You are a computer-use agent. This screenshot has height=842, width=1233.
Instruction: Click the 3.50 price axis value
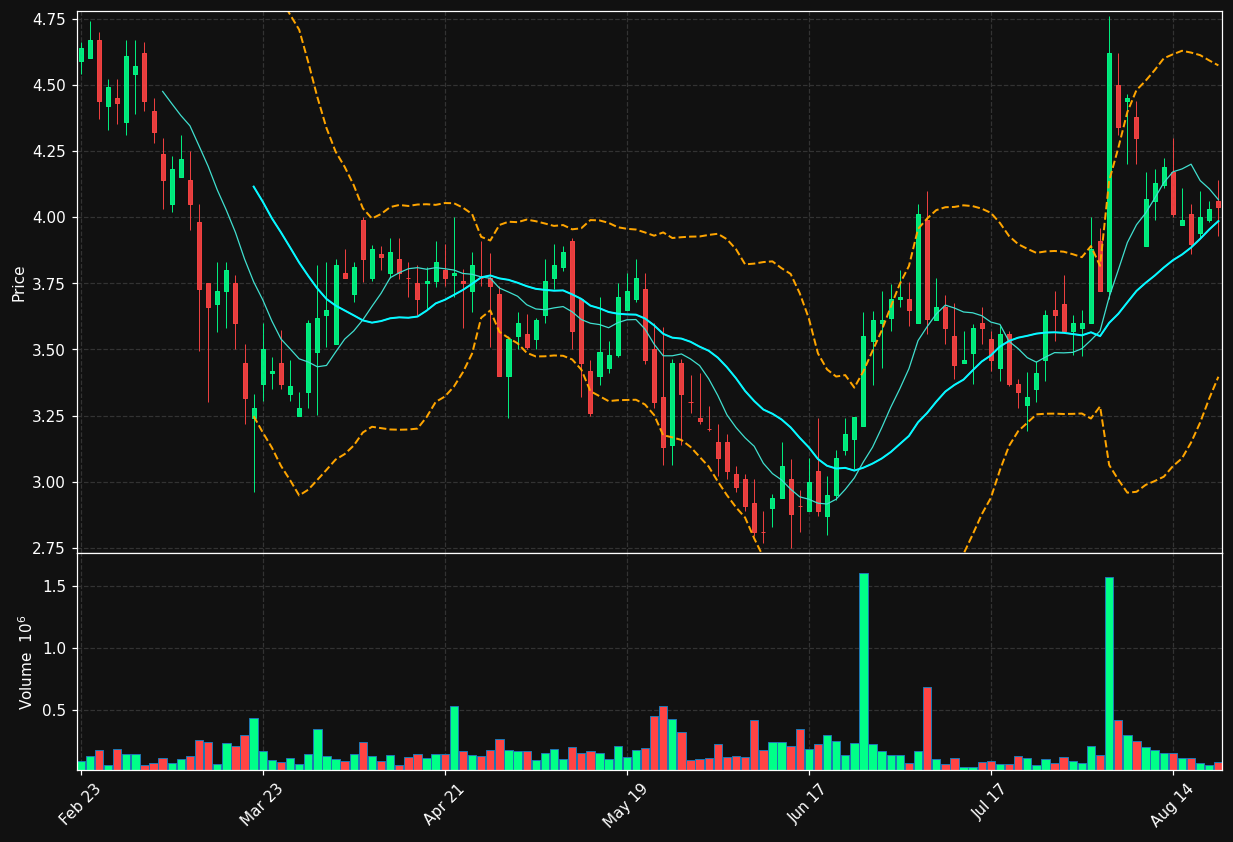51,350
